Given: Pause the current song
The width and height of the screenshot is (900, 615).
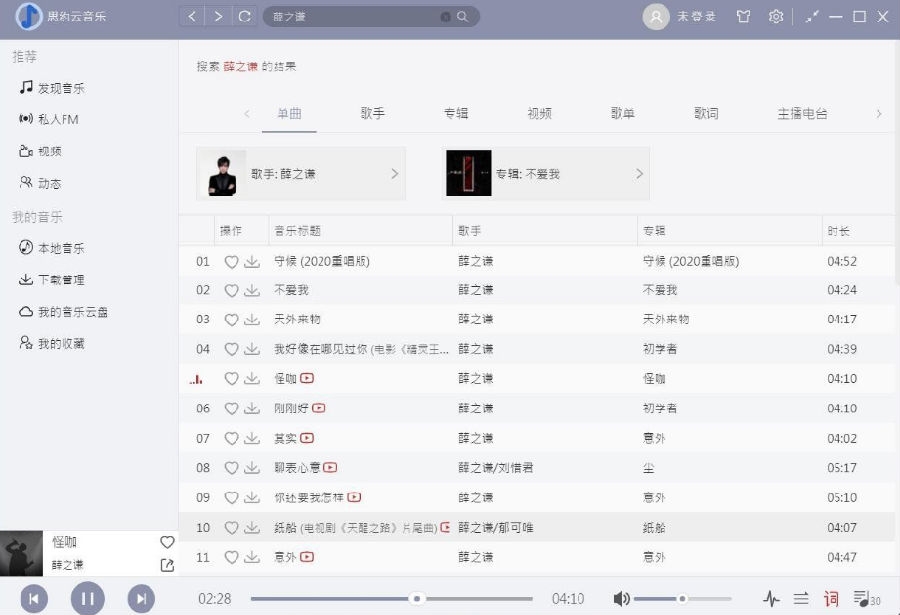Looking at the screenshot, I should pyautogui.click(x=87, y=598).
